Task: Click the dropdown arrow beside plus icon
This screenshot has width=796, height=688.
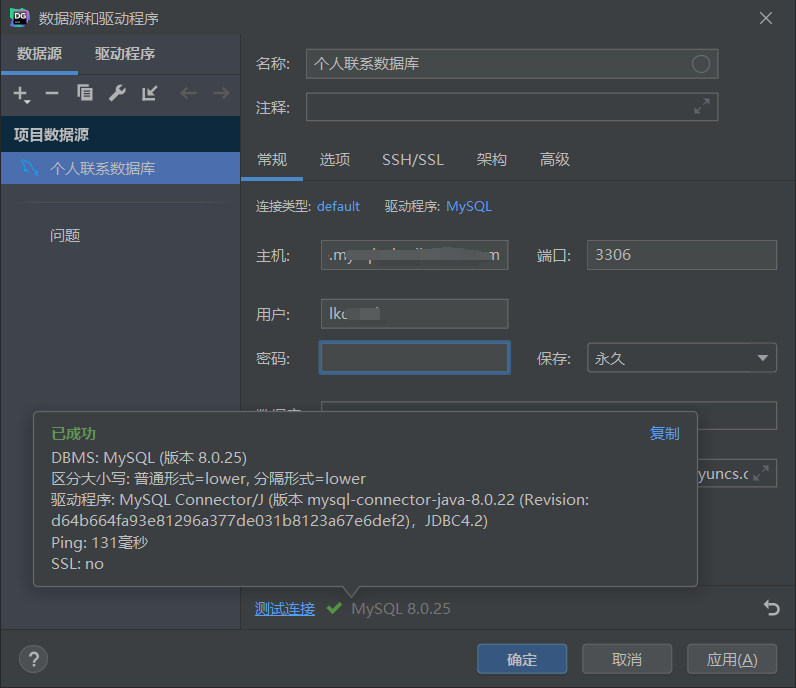Action: [27, 102]
